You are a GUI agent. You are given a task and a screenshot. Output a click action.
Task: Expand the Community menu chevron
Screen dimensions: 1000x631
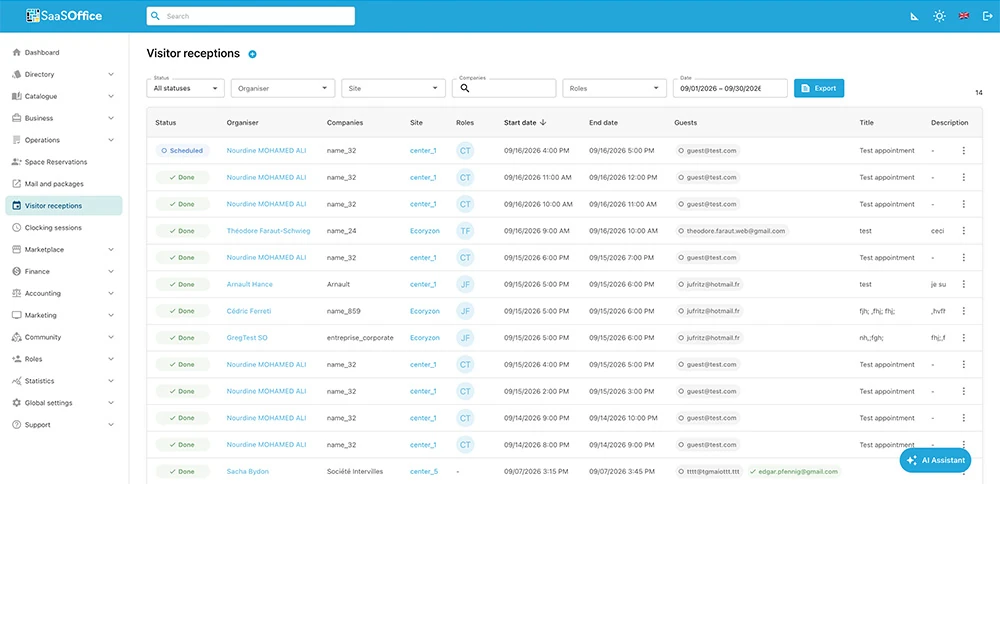click(x=111, y=338)
